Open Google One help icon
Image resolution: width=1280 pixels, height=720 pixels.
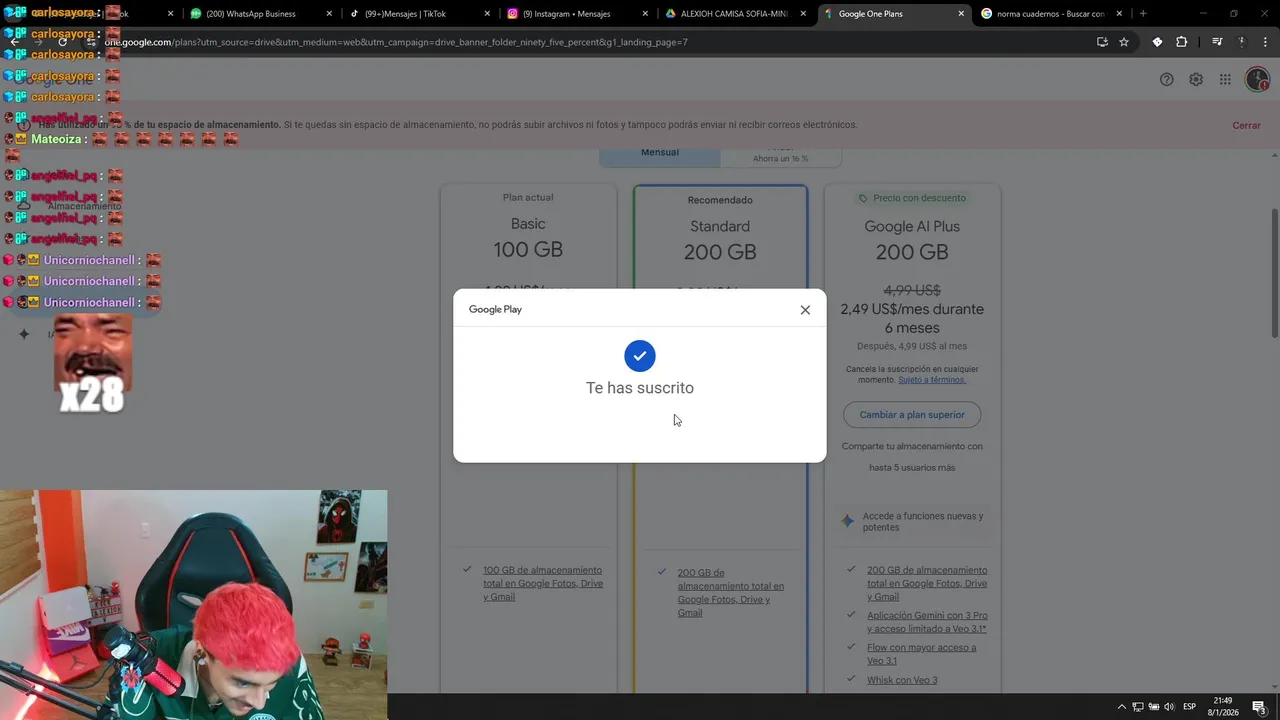(1166, 80)
